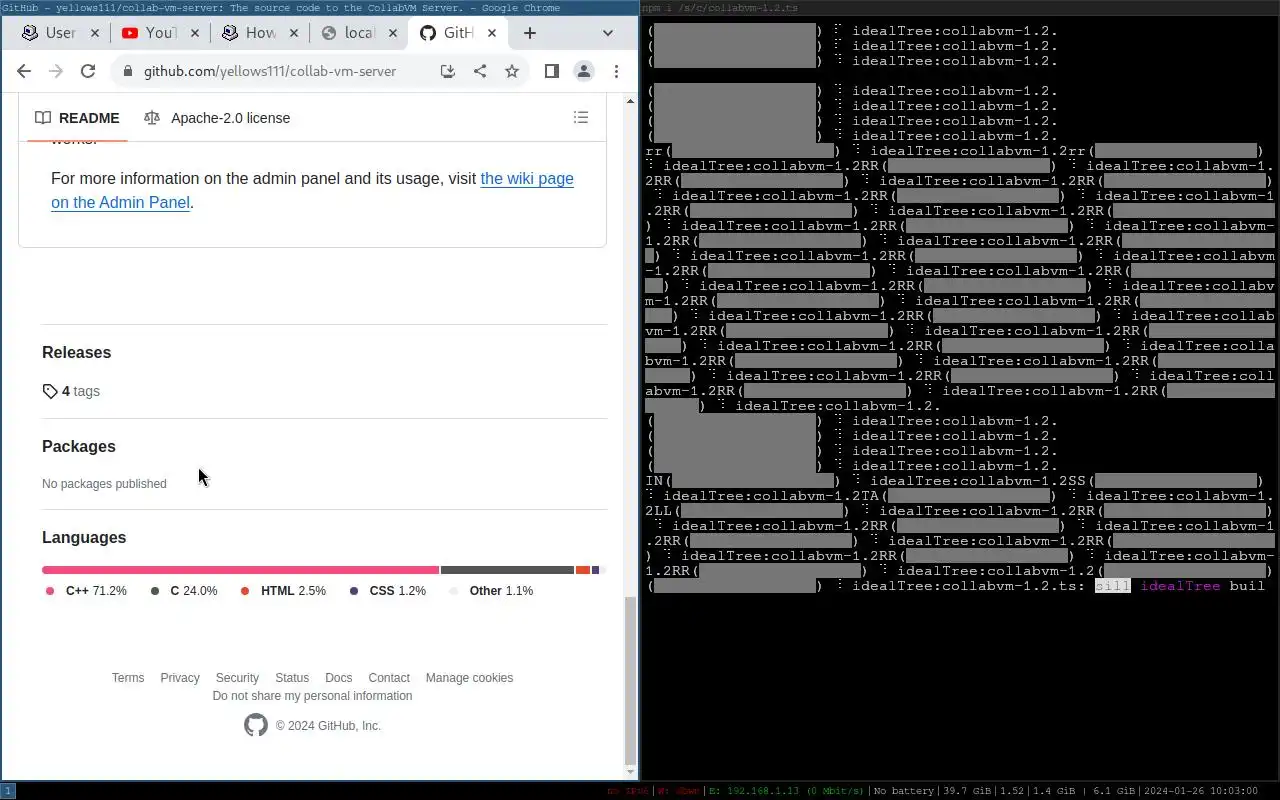Open the Packages heading link
This screenshot has height=800, width=1280.
(79, 446)
